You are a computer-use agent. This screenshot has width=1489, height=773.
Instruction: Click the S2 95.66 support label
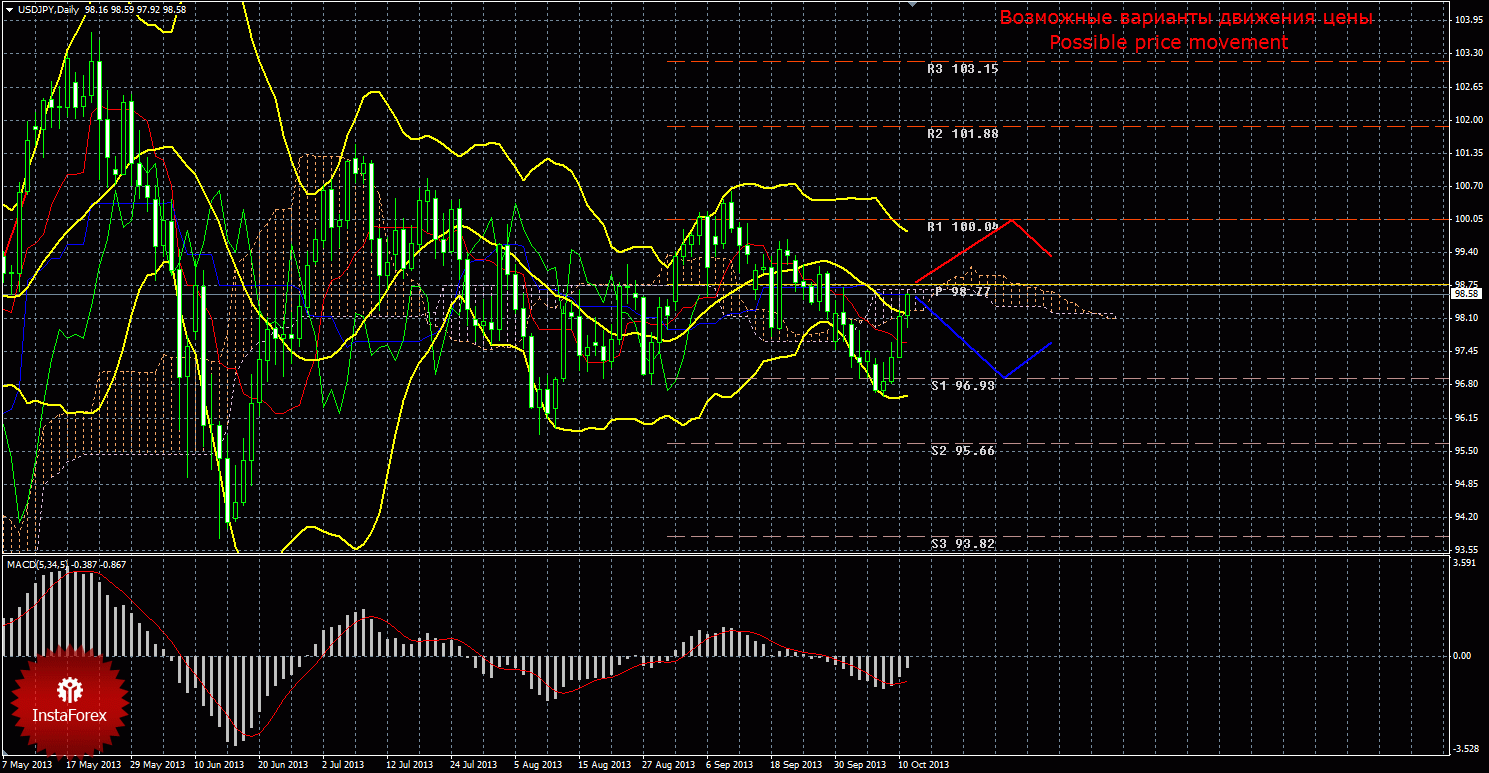click(962, 451)
